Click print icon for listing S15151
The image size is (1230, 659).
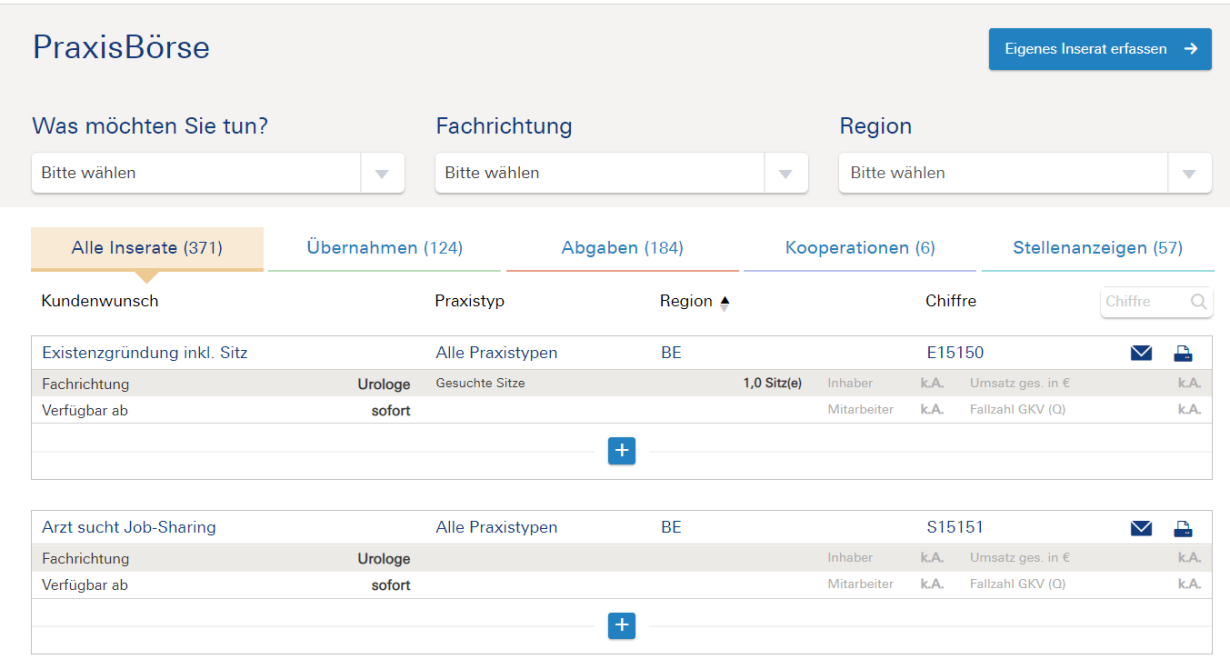(1183, 528)
